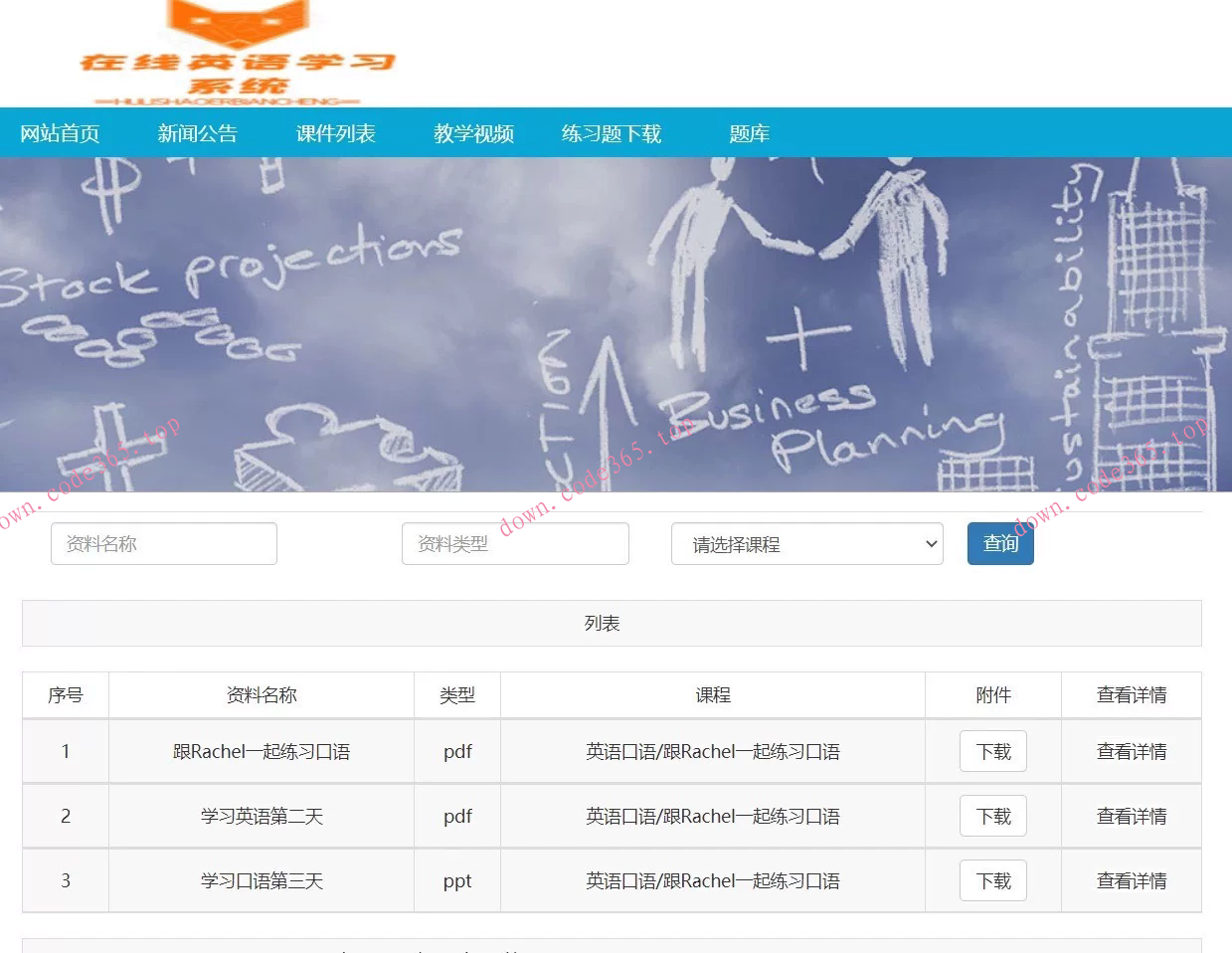Open the 练习题下载 page
The image size is (1232, 953).
(611, 132)
